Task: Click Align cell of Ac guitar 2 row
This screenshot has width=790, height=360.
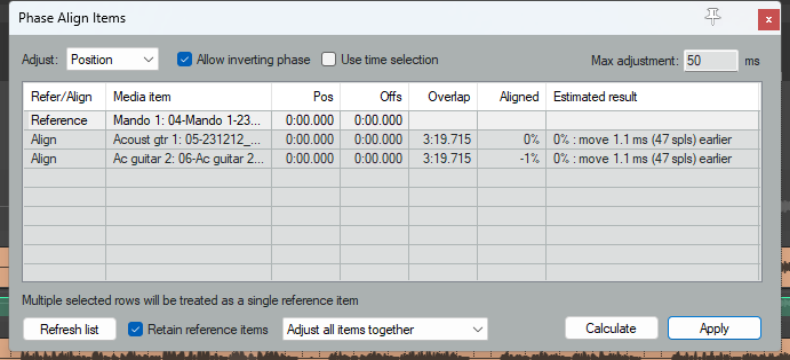Action: [x=64, y=159]
